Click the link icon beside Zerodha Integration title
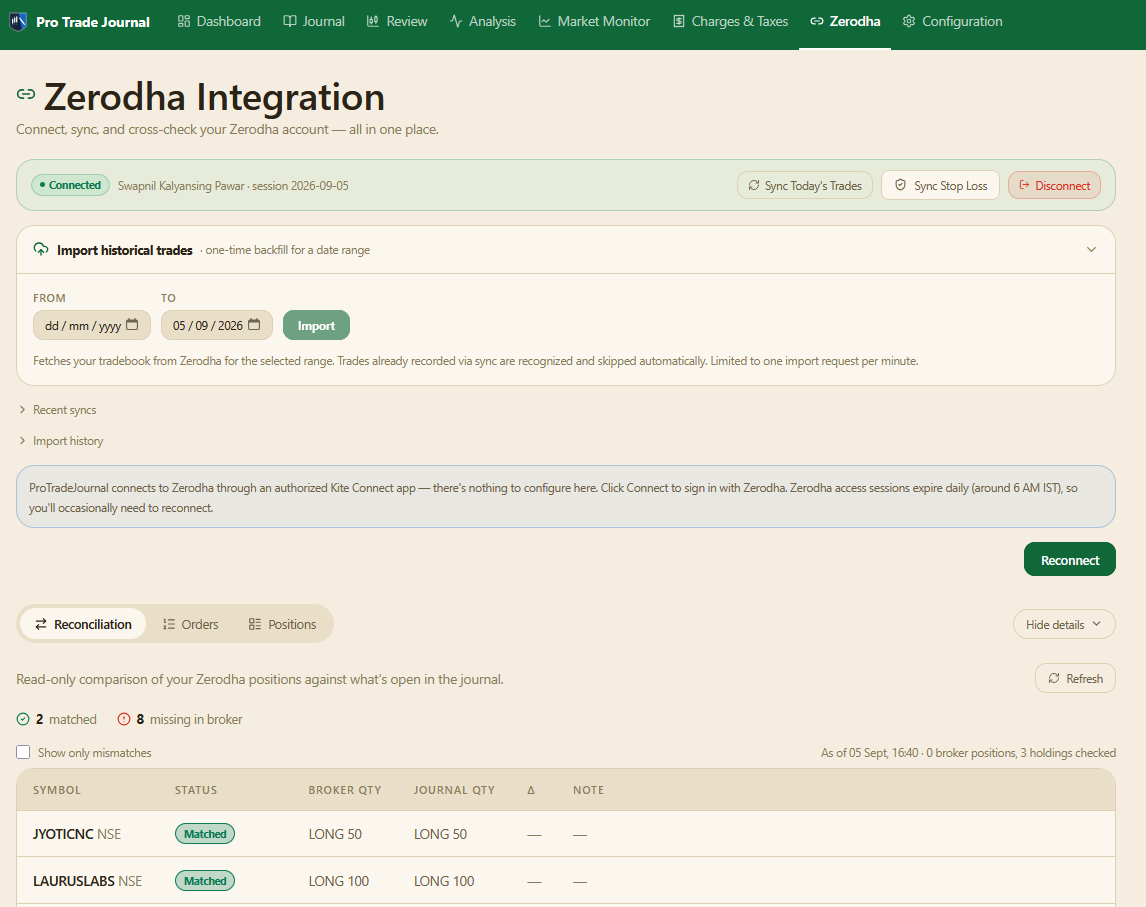Viewport: 1146px width, 907px height. [26, 94]
